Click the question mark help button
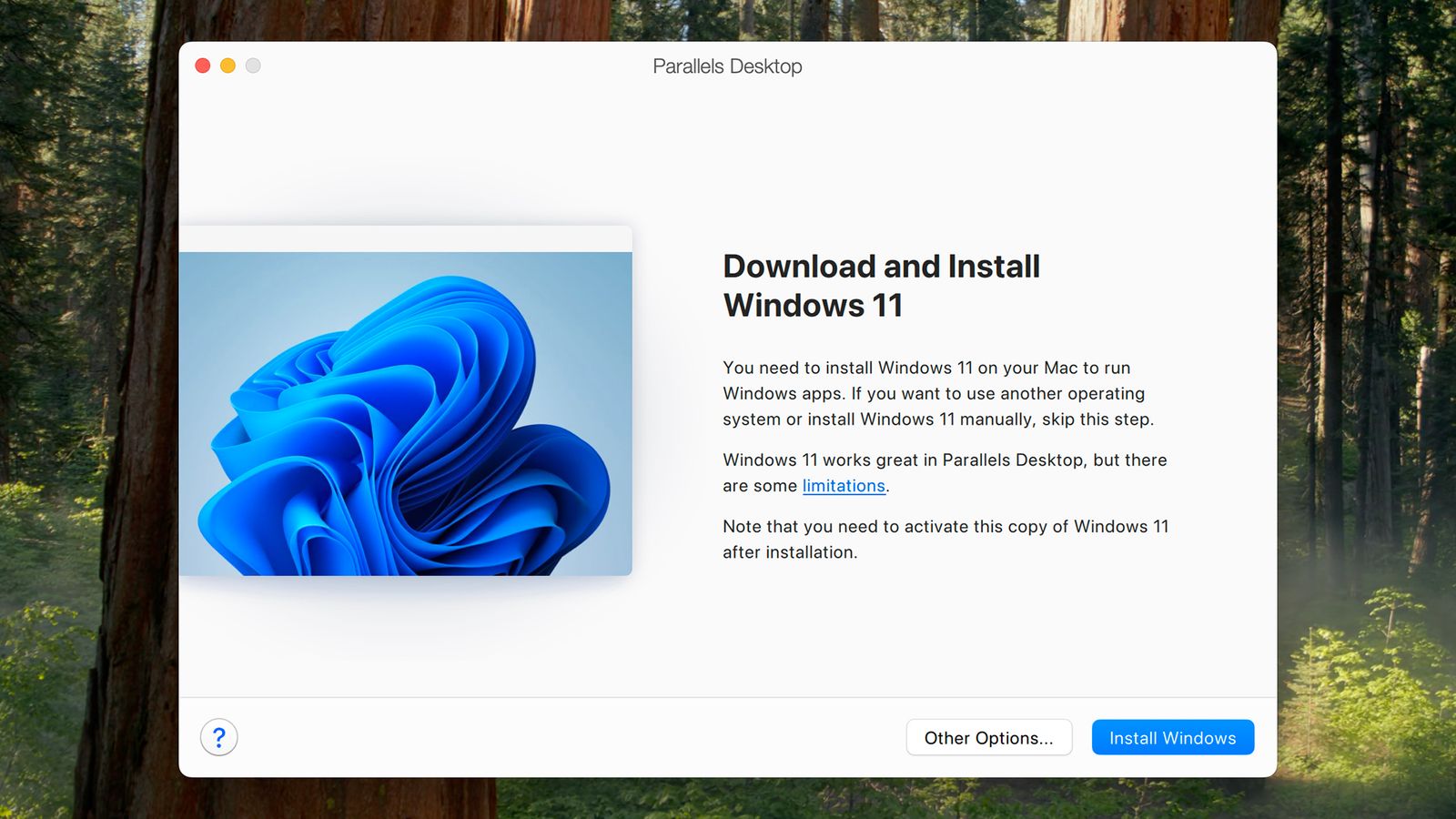 point(218,737)
